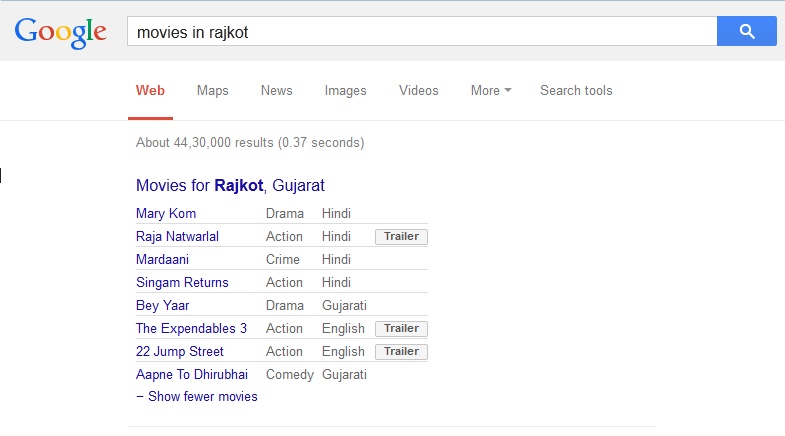Play The Expendables 3 Trailer
This screenshot has width=785, height=436.
[402, 329]
